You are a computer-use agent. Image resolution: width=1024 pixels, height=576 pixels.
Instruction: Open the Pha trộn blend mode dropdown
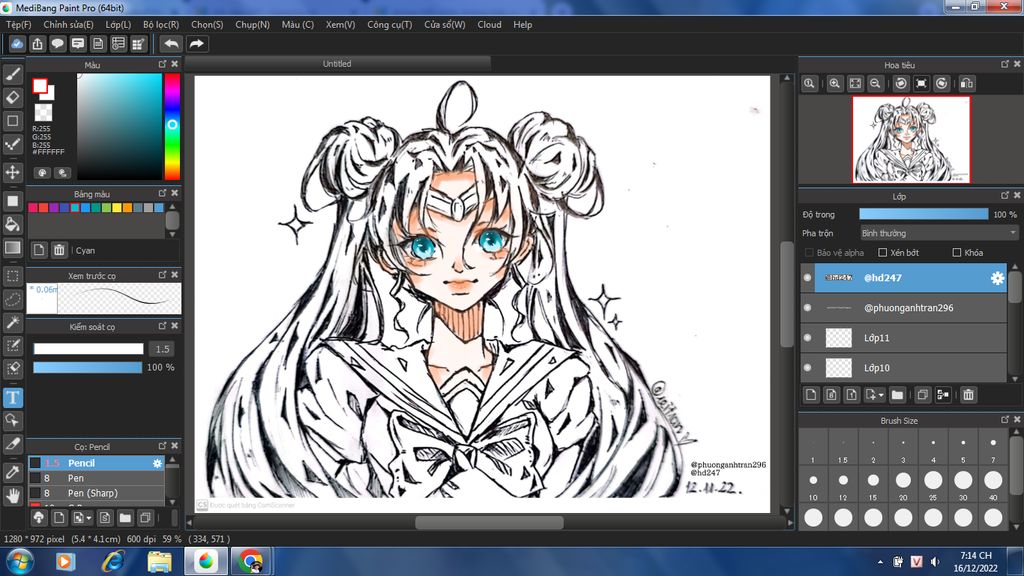tap(938, 233)
